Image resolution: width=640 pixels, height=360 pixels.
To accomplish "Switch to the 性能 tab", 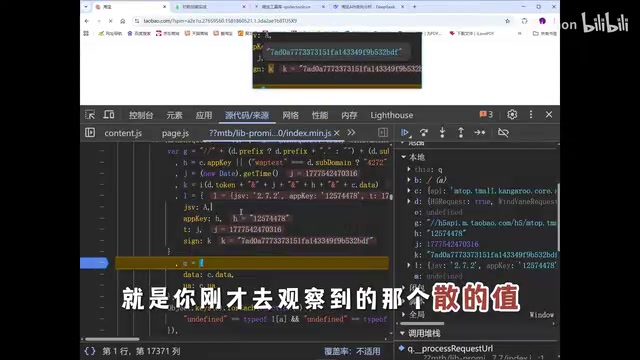I will (320, 115).
